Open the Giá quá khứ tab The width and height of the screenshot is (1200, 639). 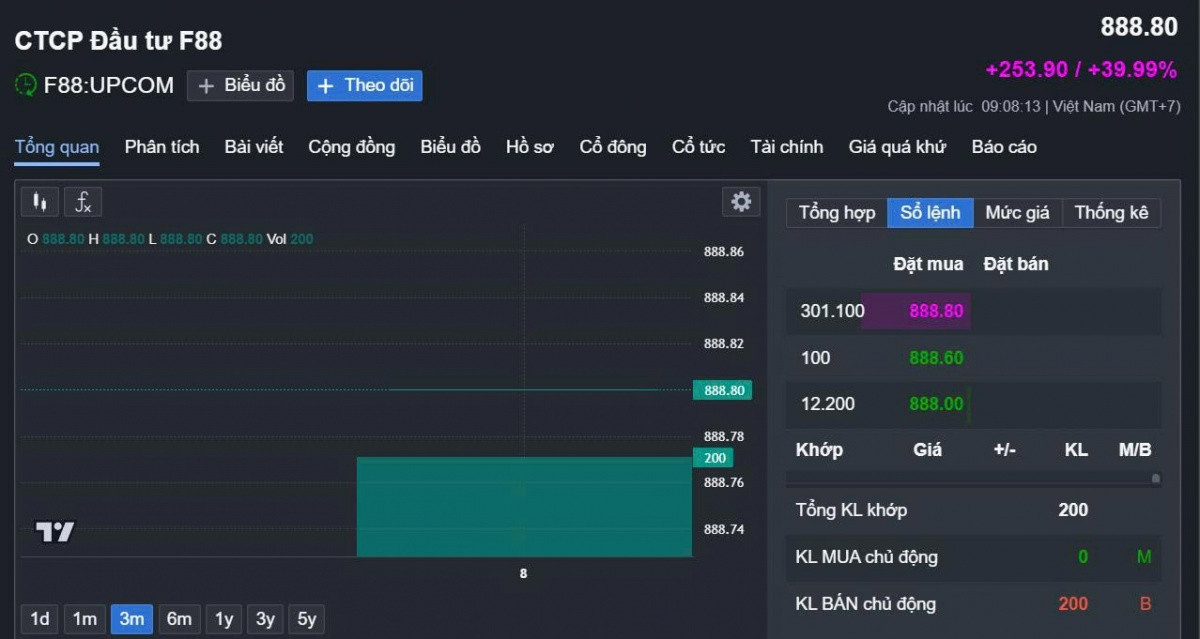(897, 147)
